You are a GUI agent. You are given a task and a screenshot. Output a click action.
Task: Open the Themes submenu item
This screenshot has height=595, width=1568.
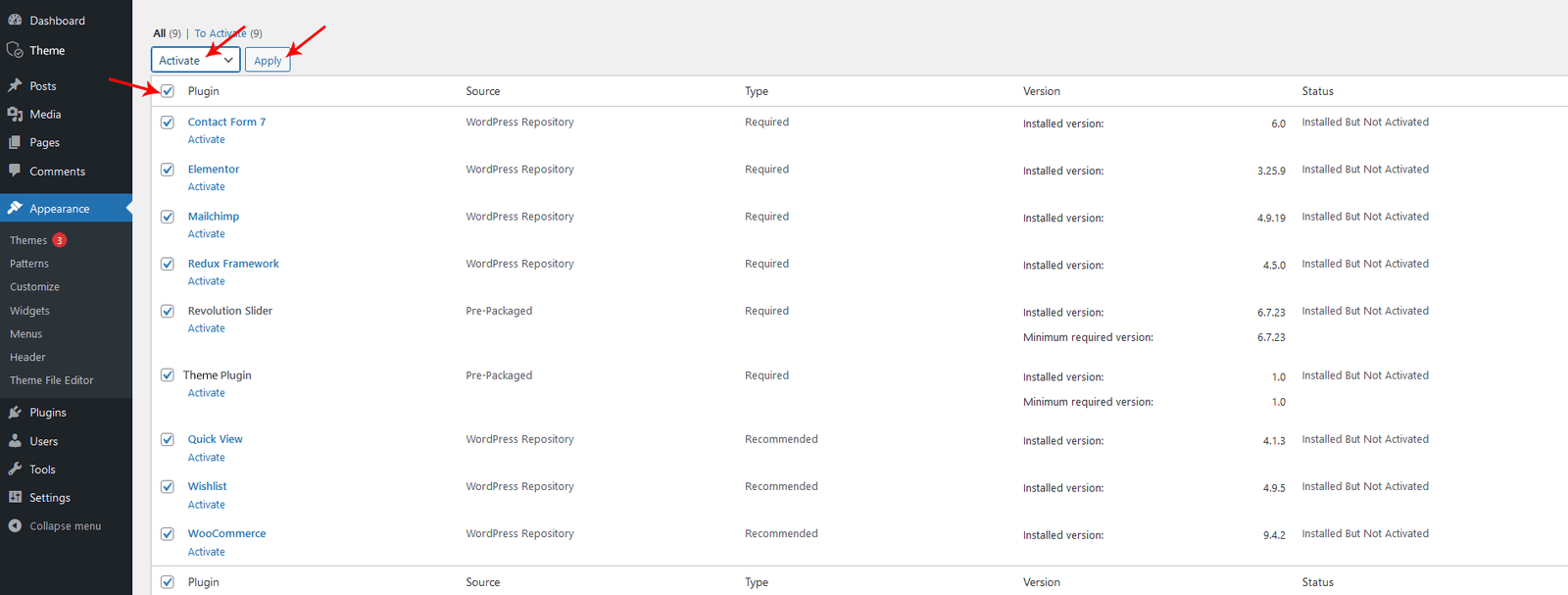pos(28,240)
